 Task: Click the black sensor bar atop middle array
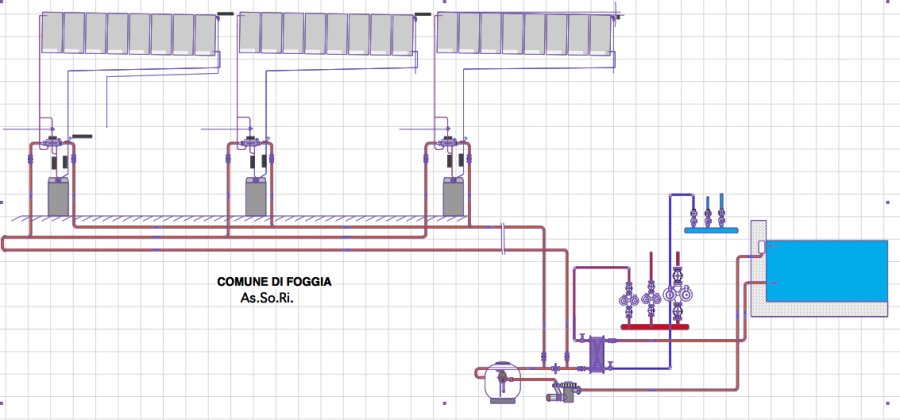click(422, 14)
